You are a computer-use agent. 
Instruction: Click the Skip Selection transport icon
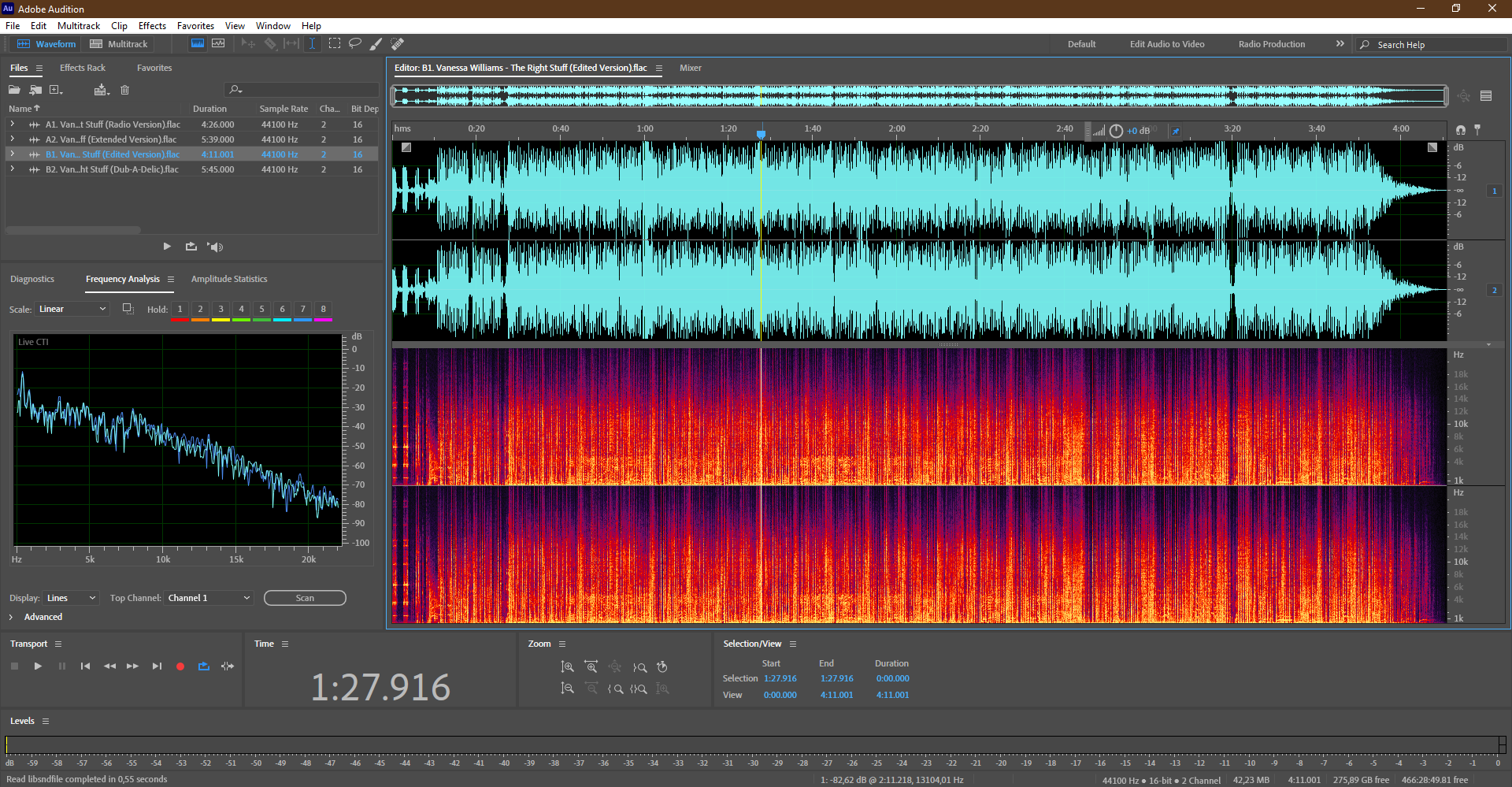(228, 666)
